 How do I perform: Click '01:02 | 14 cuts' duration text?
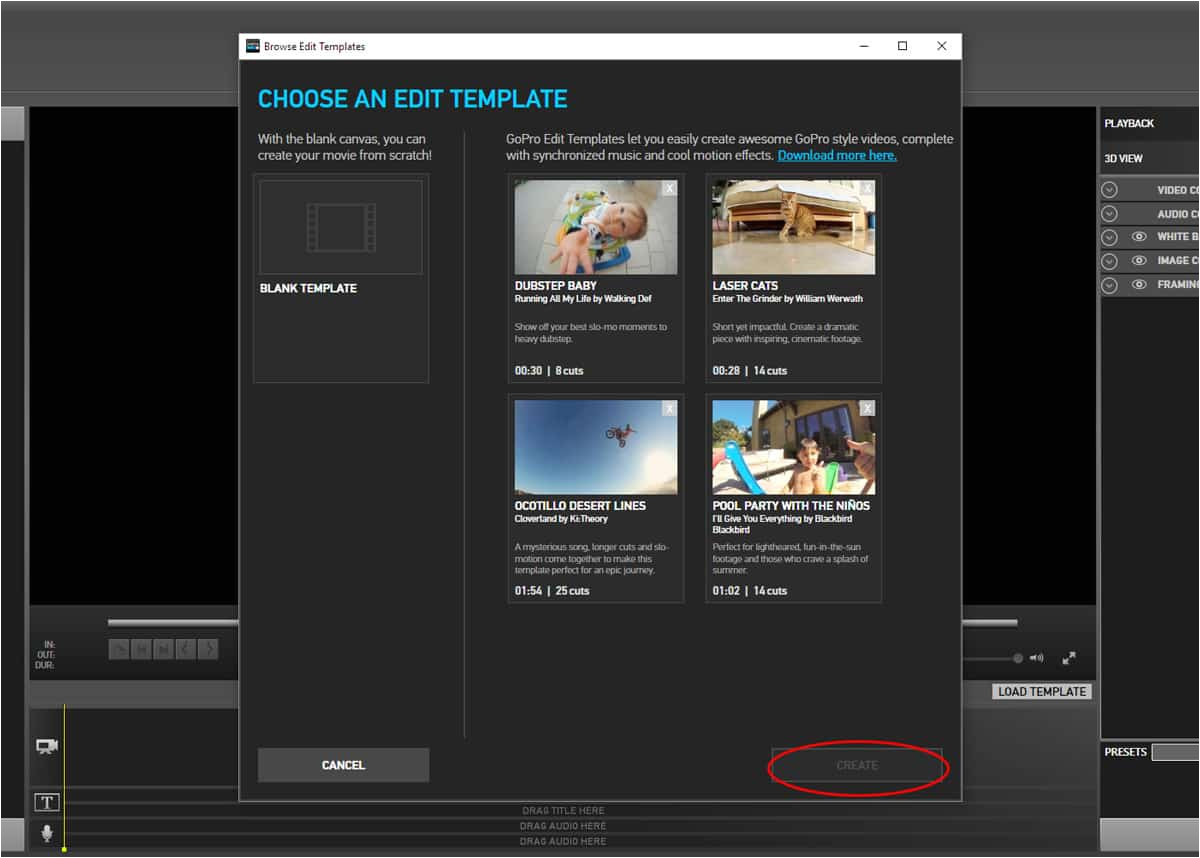(x=750, y=591)
